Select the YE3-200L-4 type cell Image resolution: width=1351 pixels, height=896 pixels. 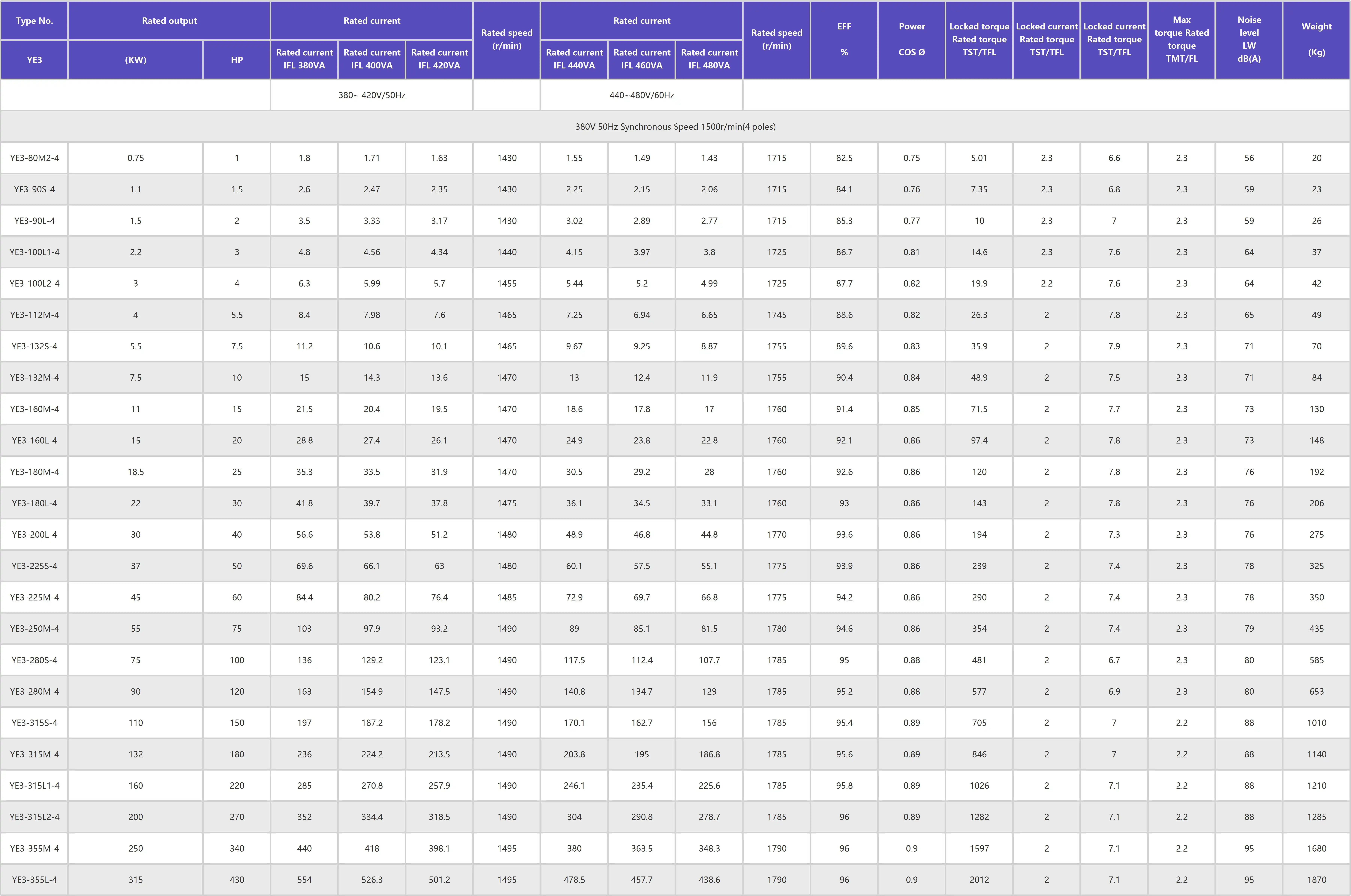[x=34, y=534]
